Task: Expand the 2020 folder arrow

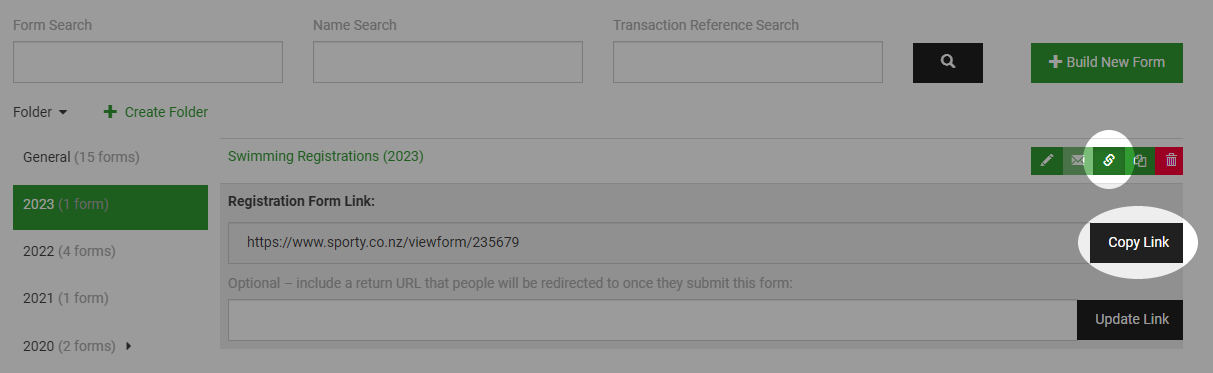Action: [x=129, y=346]
